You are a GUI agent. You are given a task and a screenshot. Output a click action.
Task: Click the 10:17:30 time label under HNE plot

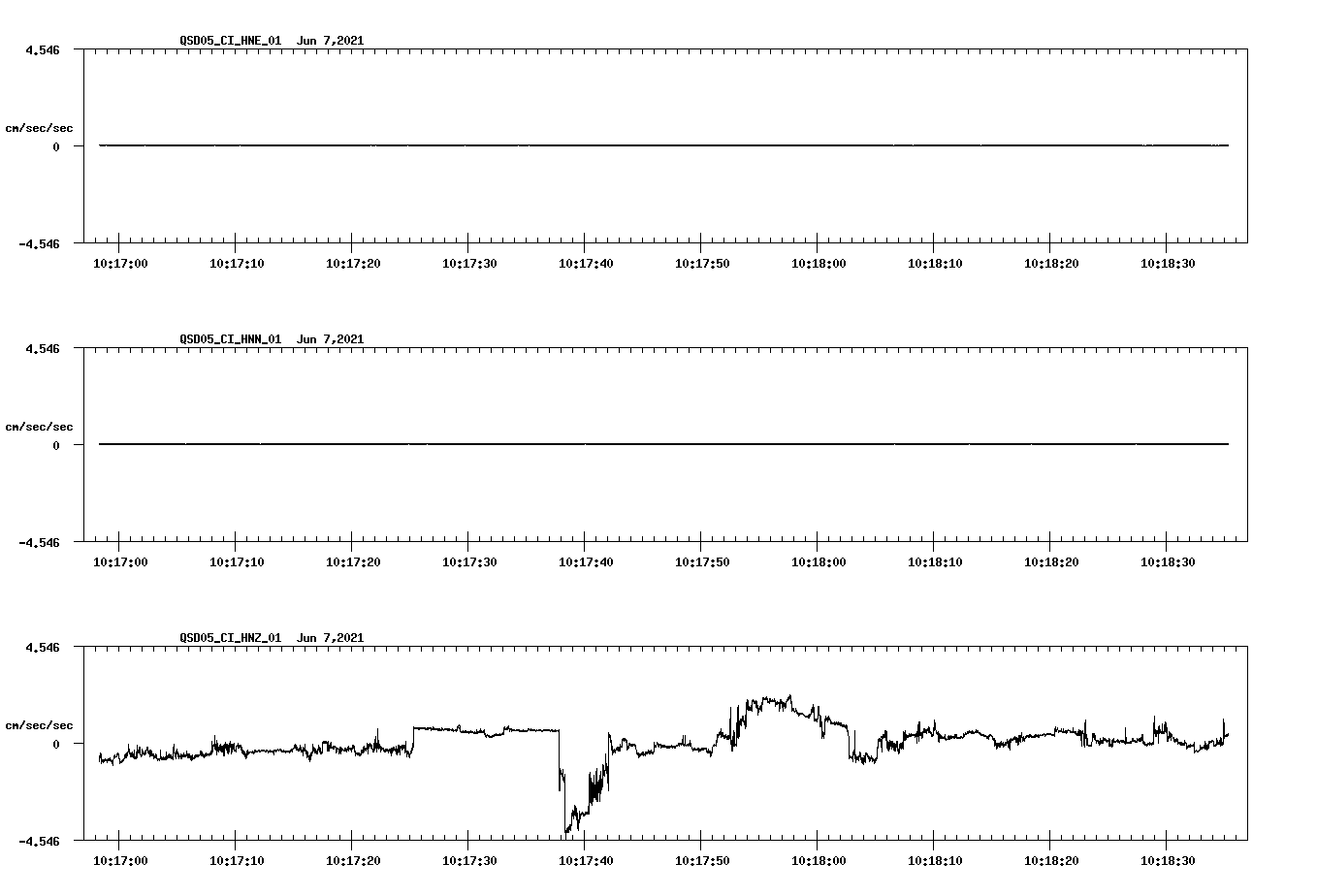click(469, 264)
